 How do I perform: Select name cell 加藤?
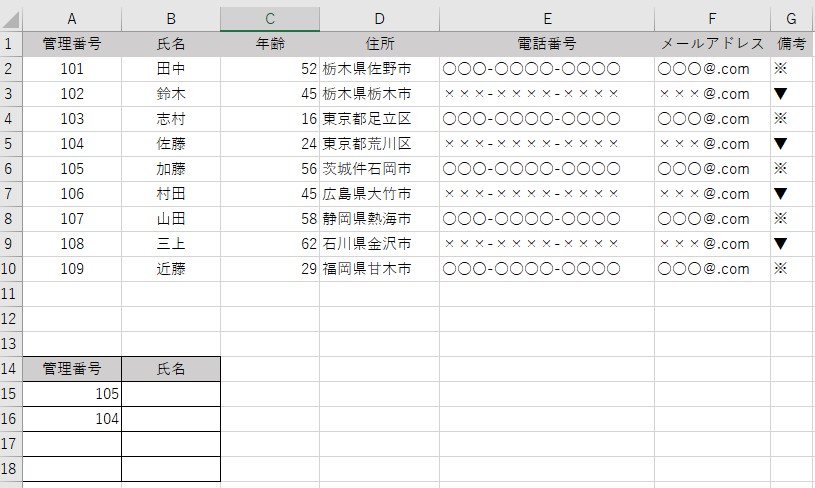[171, 169]
